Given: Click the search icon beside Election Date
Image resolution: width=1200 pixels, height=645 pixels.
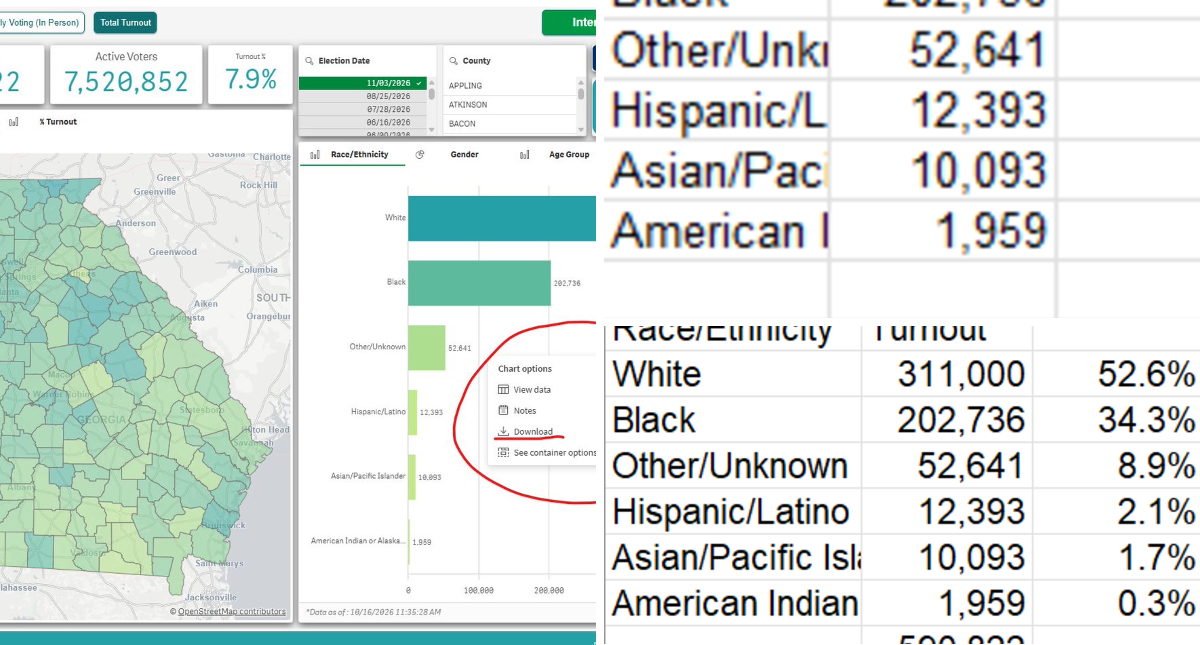Looking at the screenshot, I should [x=310, y=61].
